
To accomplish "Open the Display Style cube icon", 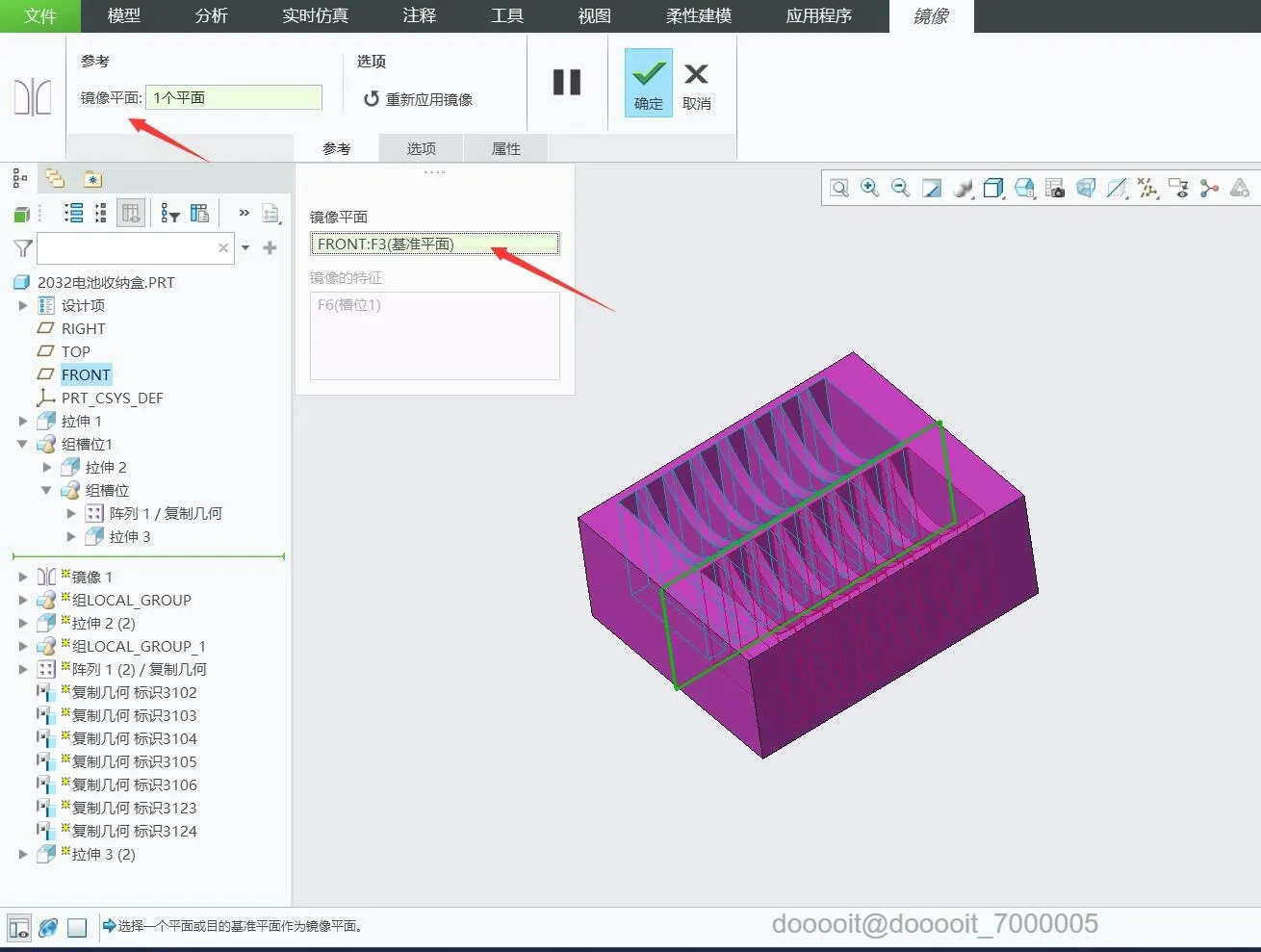I will click(x=993, y=188).
